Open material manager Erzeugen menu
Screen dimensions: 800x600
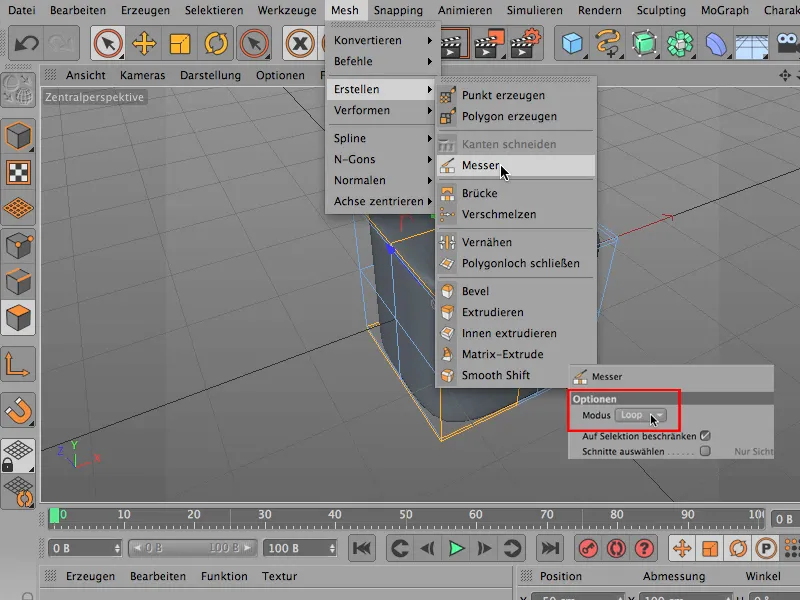[90, 576]
